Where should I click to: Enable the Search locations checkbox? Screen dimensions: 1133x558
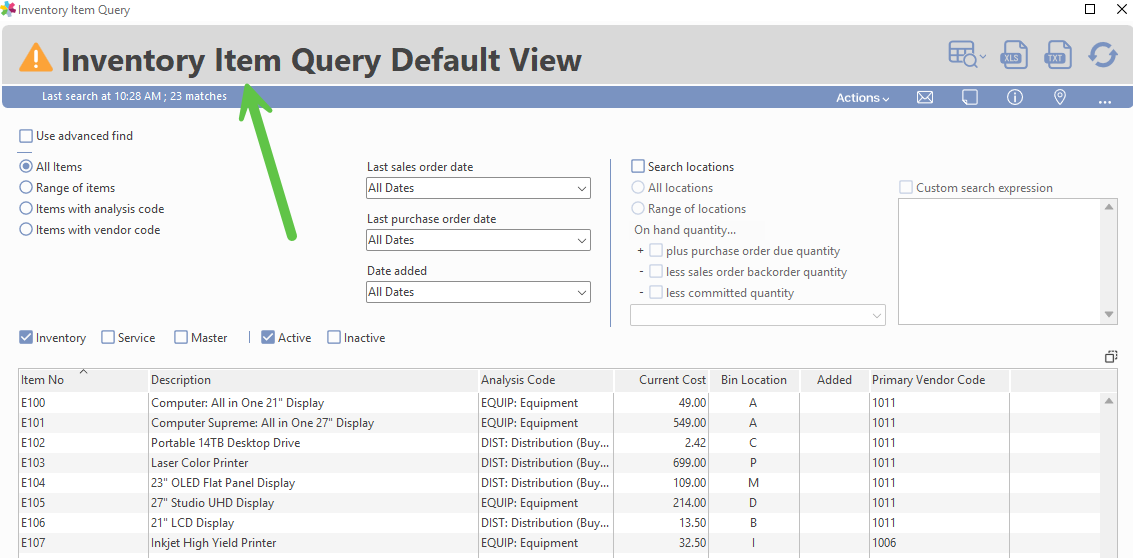(x=638, y=167)
